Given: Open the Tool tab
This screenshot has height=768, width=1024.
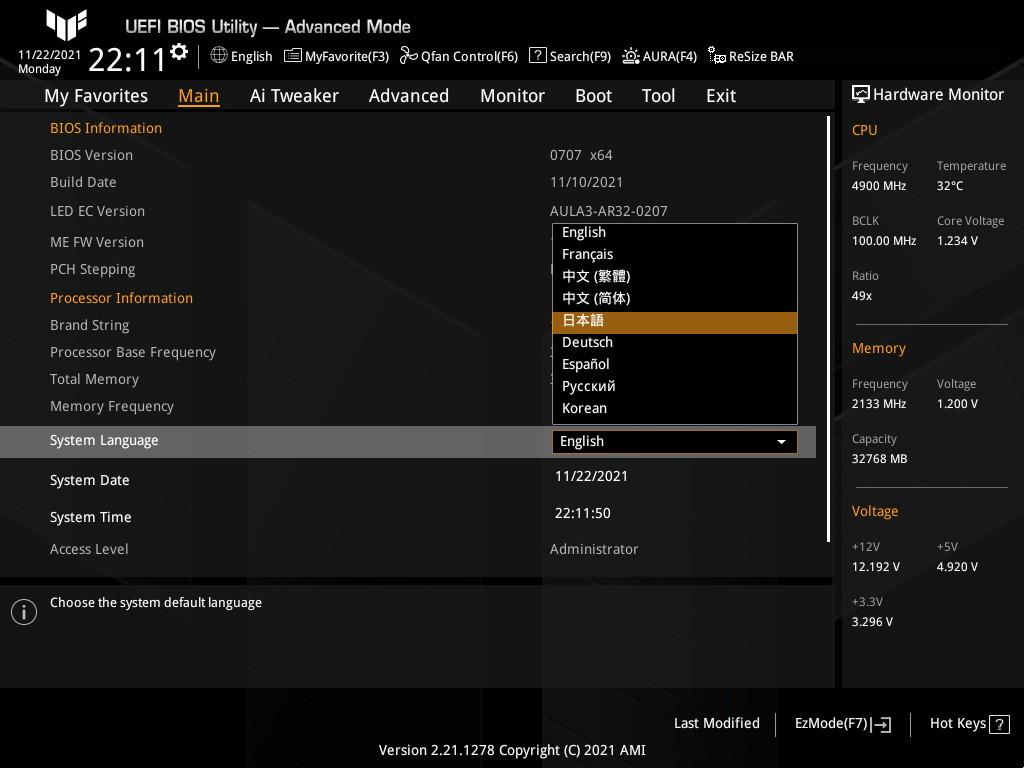Looking at the screenshot, I should pyautogui.click(x=658, y=96).
